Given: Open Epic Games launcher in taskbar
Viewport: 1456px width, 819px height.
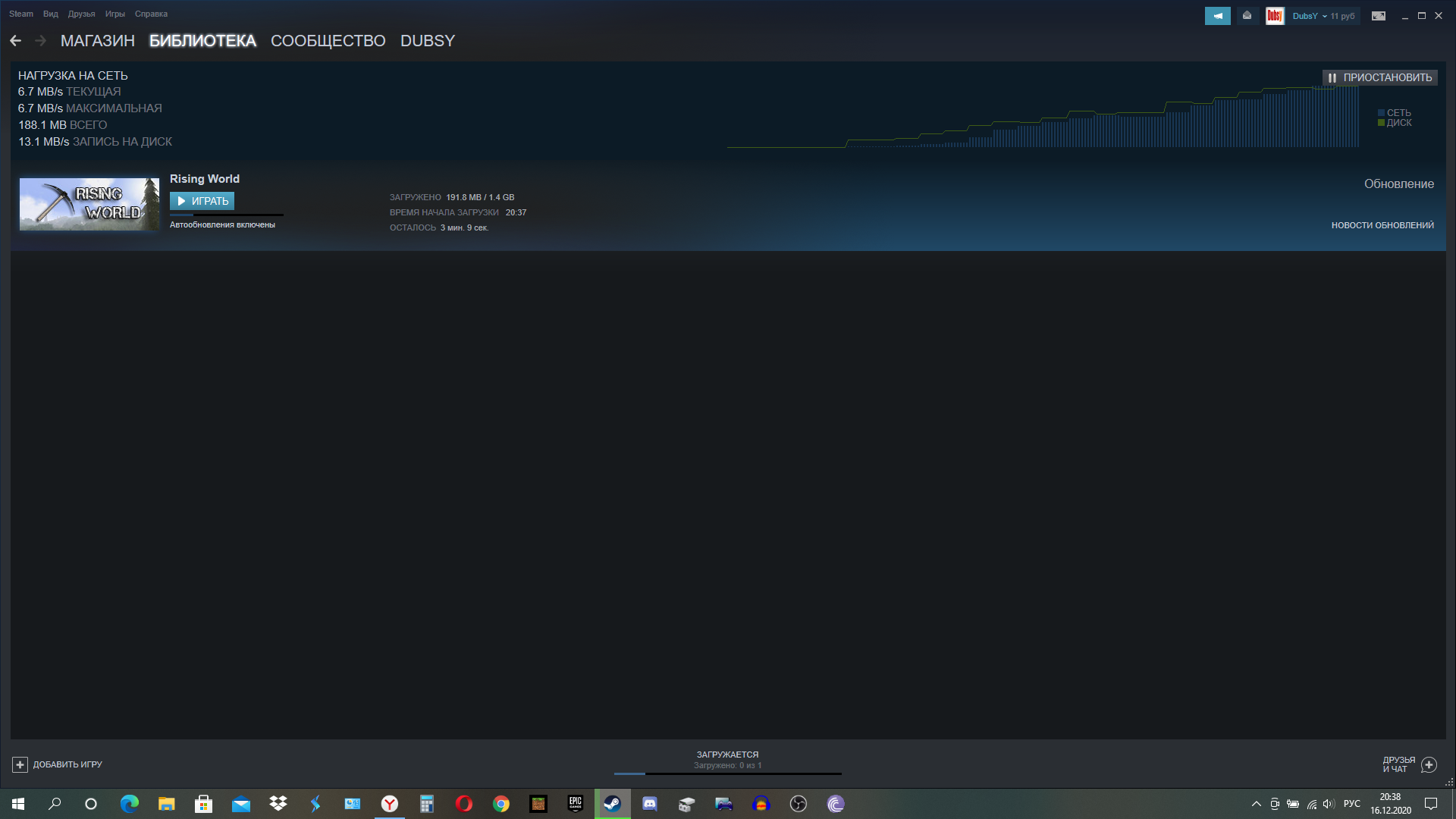Looking at the screenshot, I should pyautogui.click(x=576, y=804).
